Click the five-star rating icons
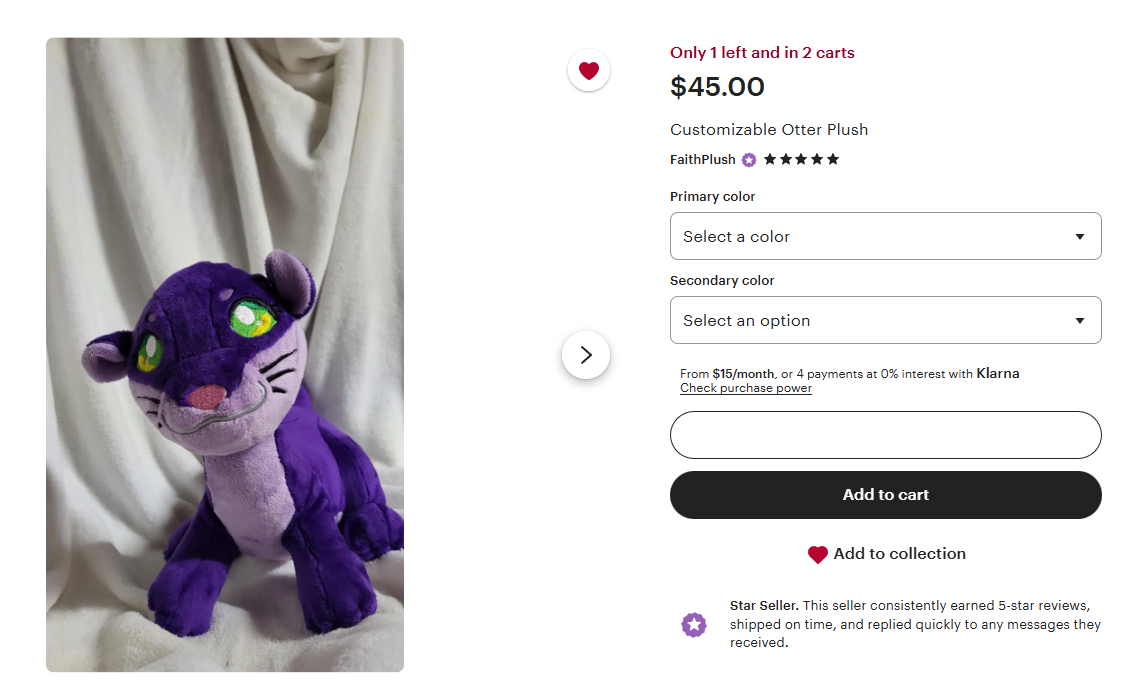This screenshot has height=681, width=1137. (801, 160)
